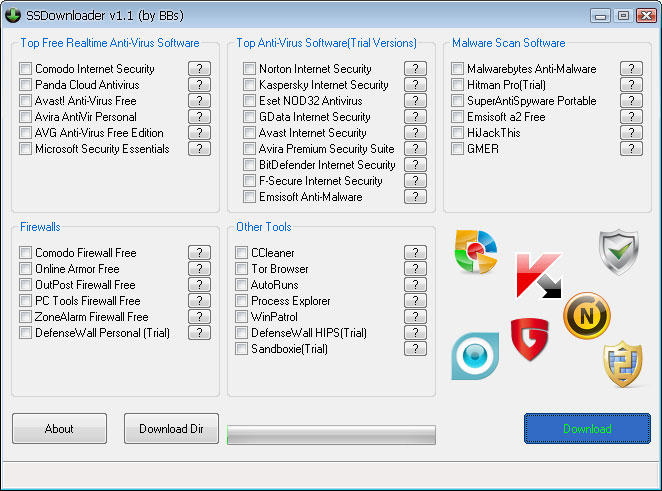The height and width of the screenshot is (491, 662).
Task: Click the Norton yellow circle logo icon
Action: [x=587, y=315]
